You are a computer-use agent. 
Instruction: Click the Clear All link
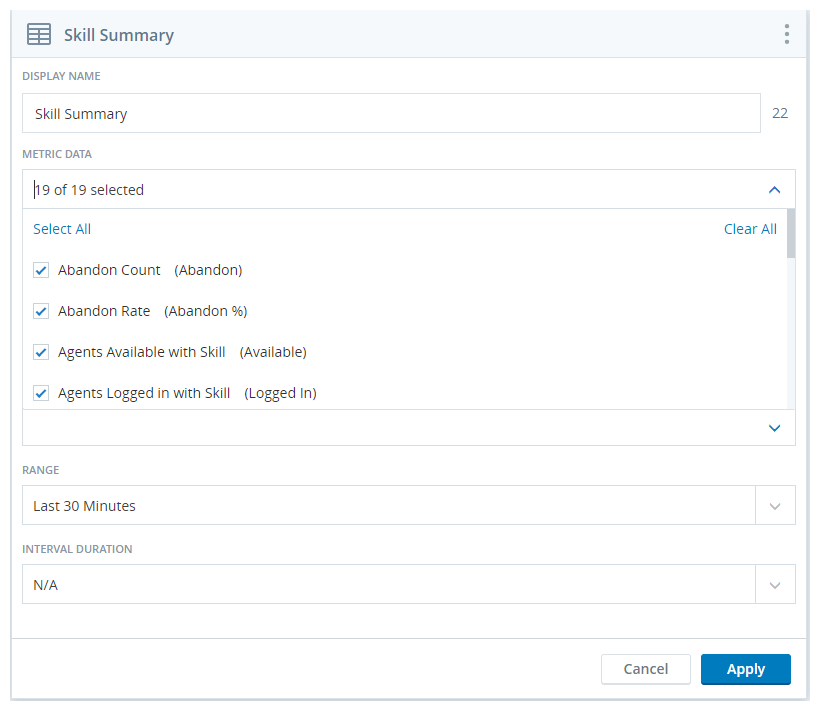tap(750, 229)
